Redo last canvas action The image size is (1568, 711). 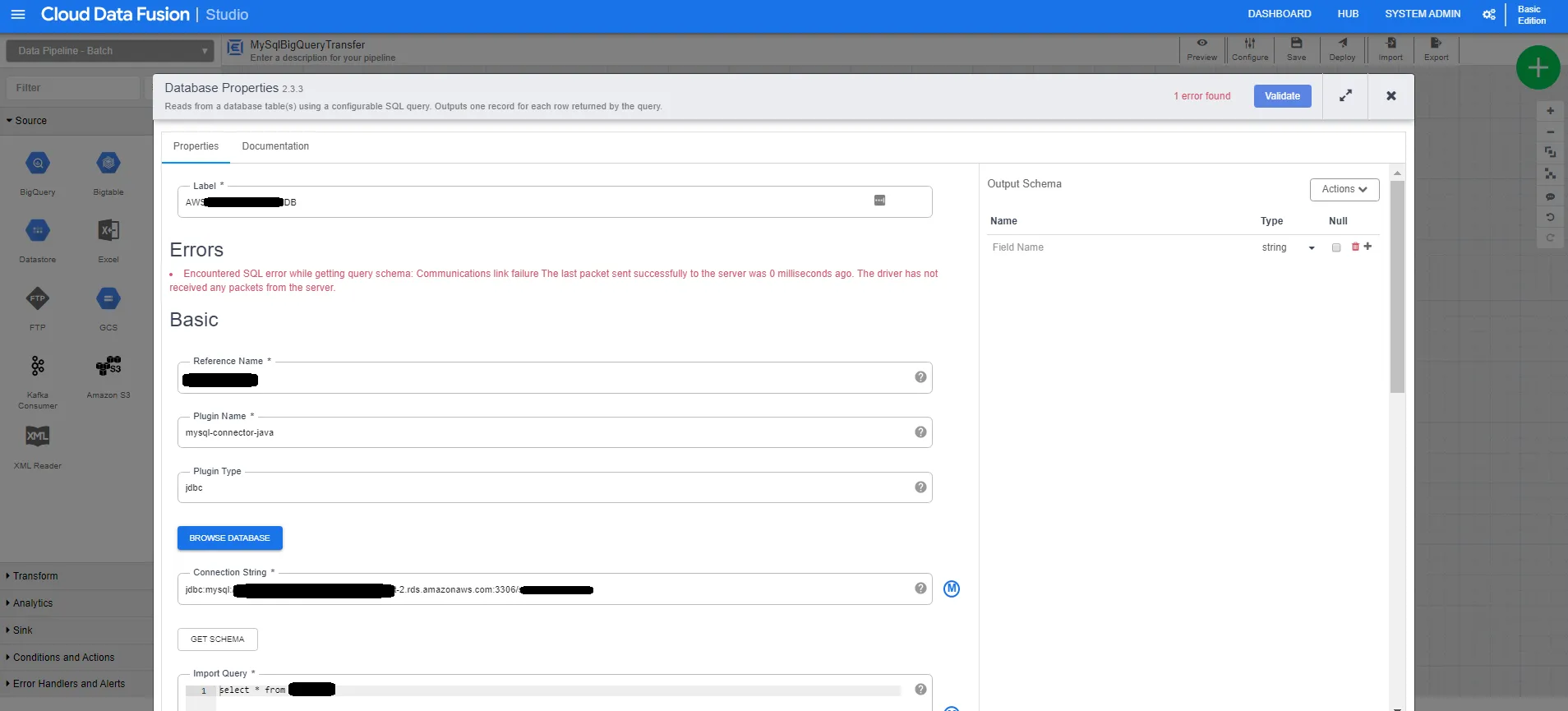(1550, 238)
